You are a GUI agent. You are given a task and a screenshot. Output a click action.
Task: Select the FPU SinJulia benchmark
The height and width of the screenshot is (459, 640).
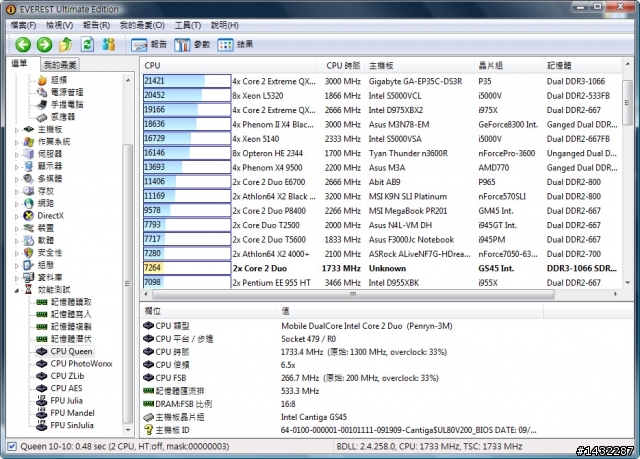pyautogui.click(x=72, y=425)
